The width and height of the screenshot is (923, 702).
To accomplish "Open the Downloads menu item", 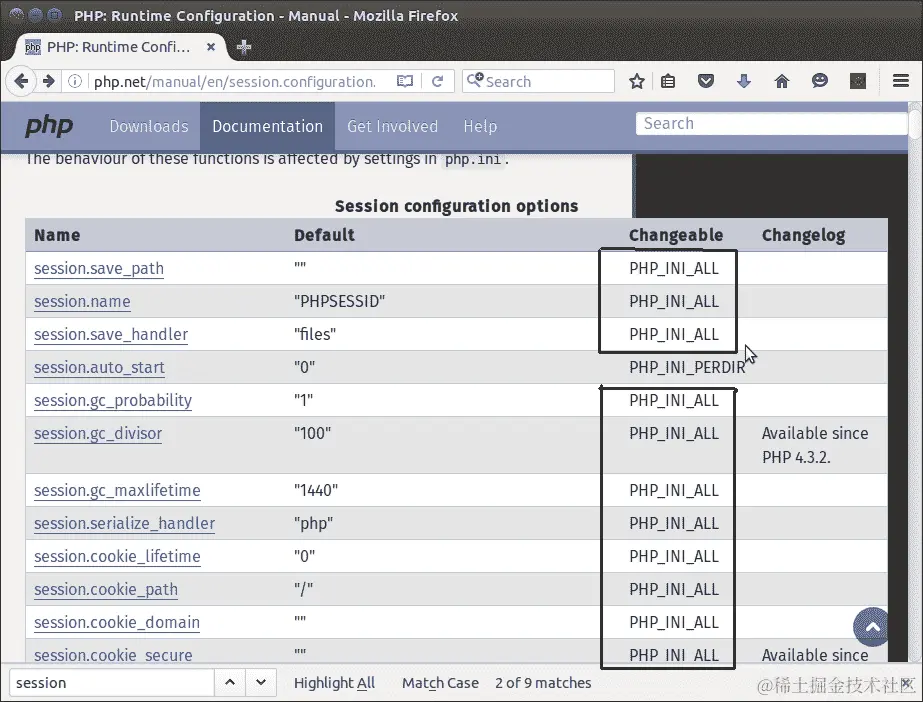I will (149, 126).
